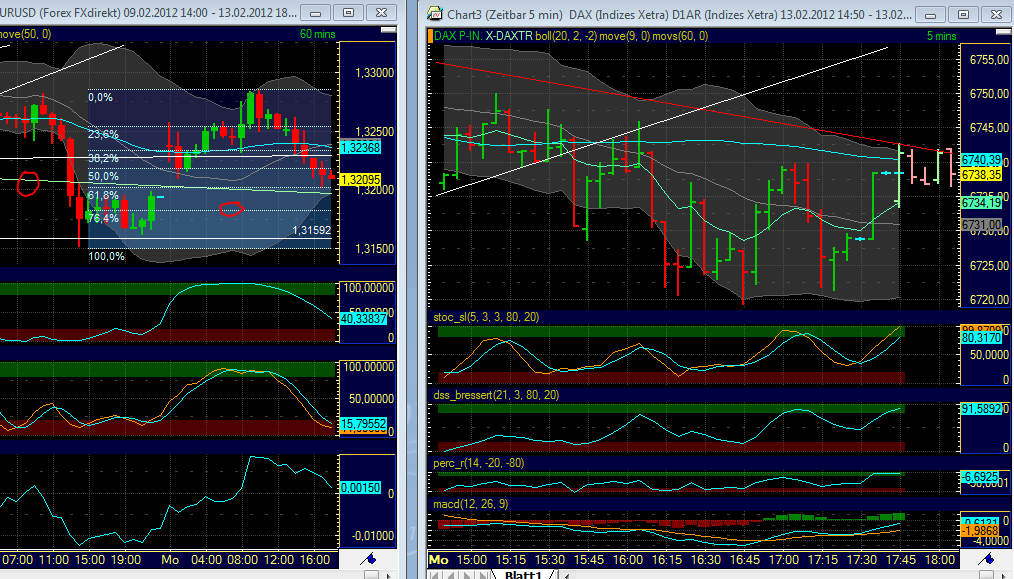Screen dimensions: 1014x579
Task: Select the first-sheet navigation icon at bottom left
Action: pos(433,573)
